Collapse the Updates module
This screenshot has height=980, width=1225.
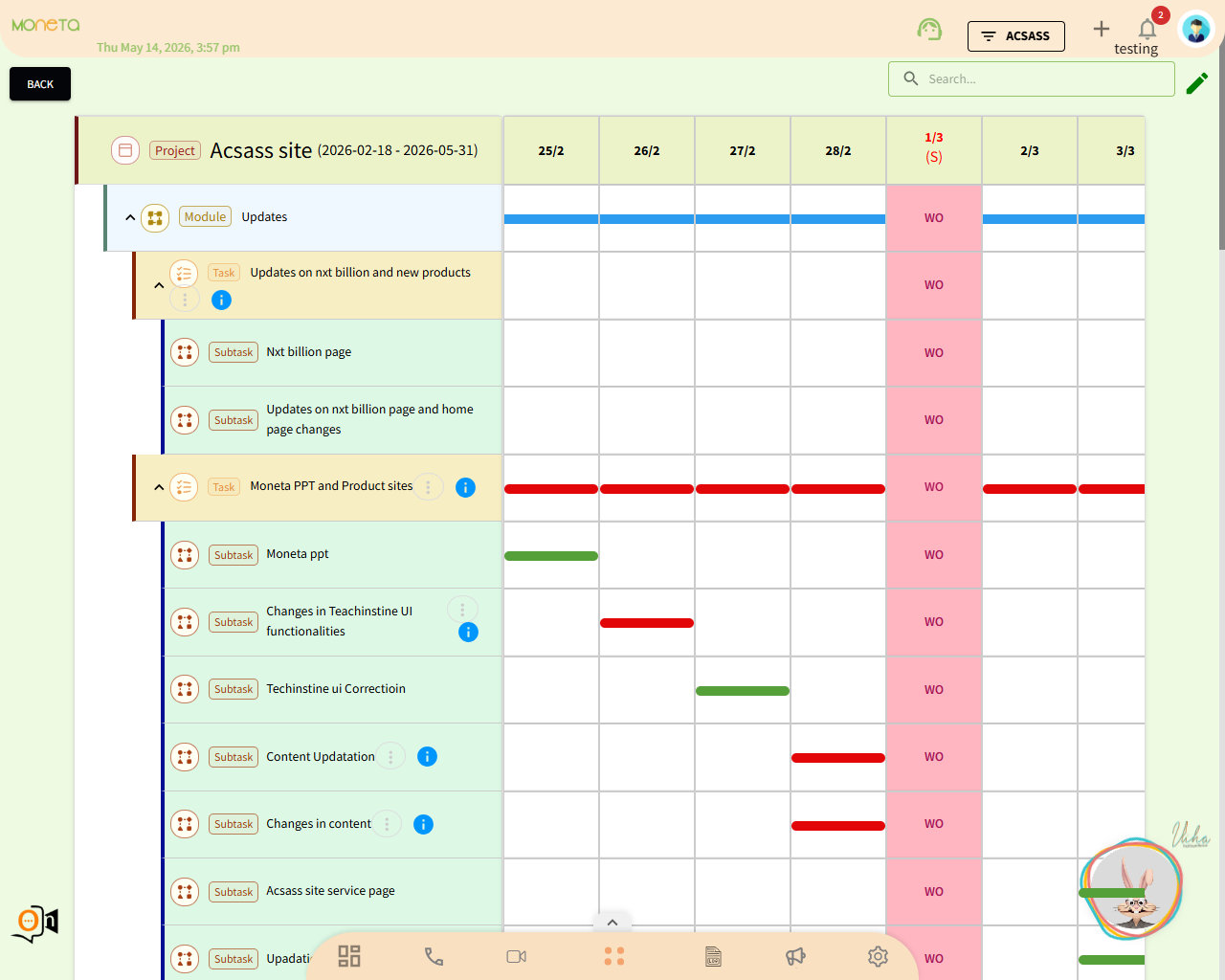[x=130, y=217]
